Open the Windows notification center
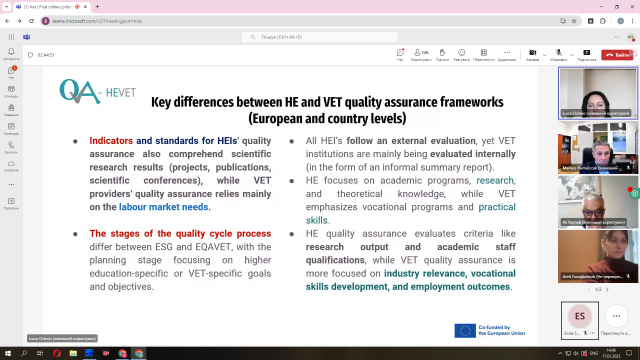The width and height of the screenshot is (640, 360). [x=629, y=353]
